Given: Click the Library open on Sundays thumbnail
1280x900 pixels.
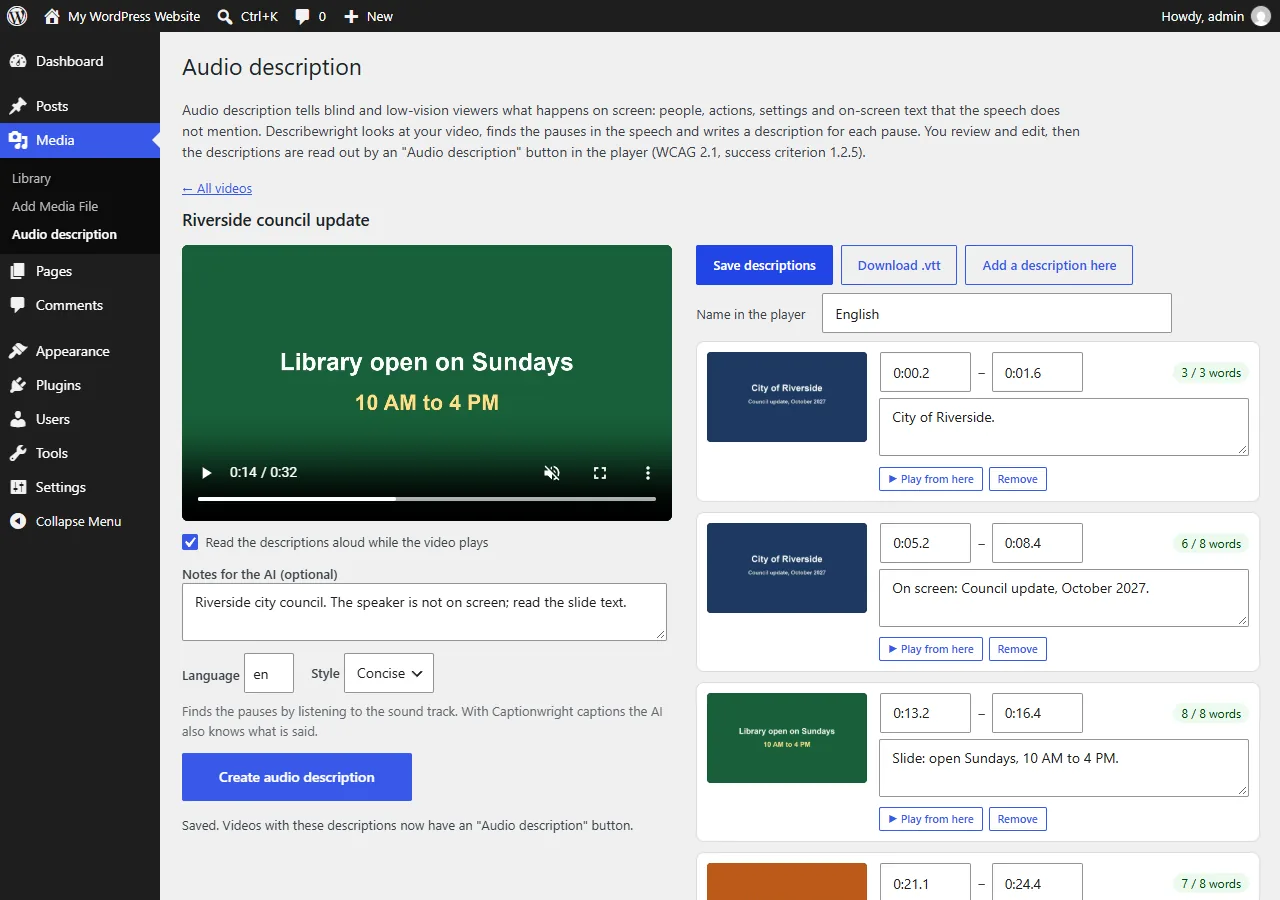Looking at the screenshot, I should click(787, 738).
